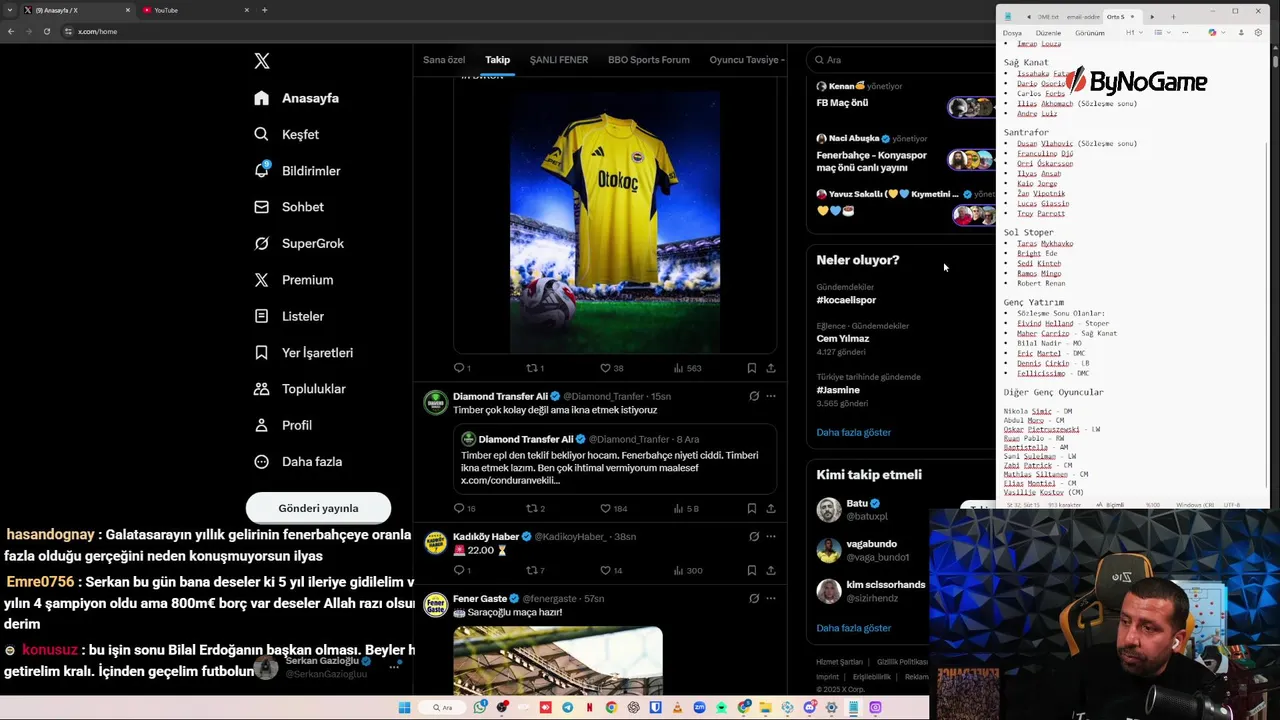
Task: Click the X search field Ara
Action: pos(900,60)
